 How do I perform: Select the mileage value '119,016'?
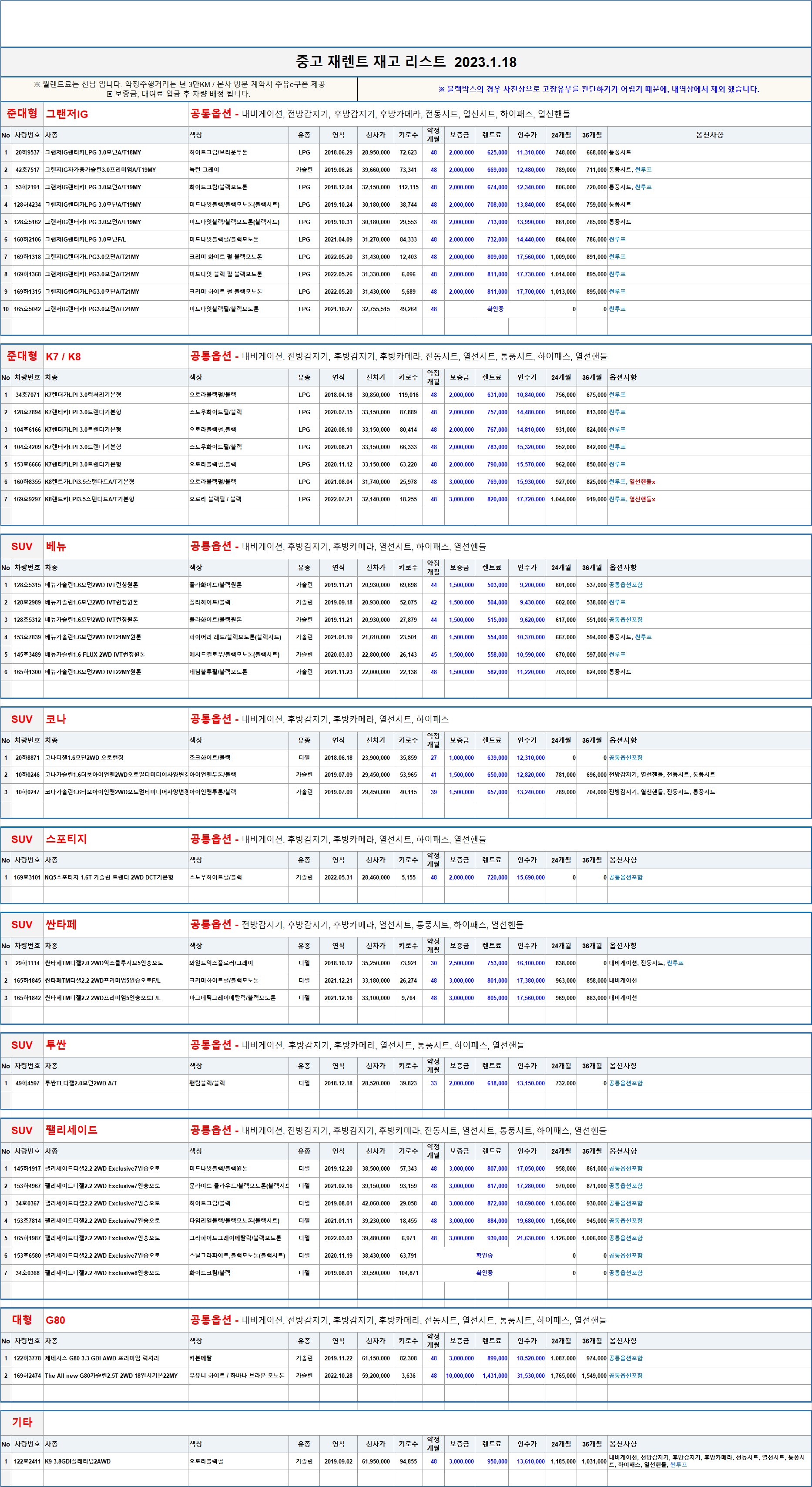pyautogui.click(x=408, y=395)
